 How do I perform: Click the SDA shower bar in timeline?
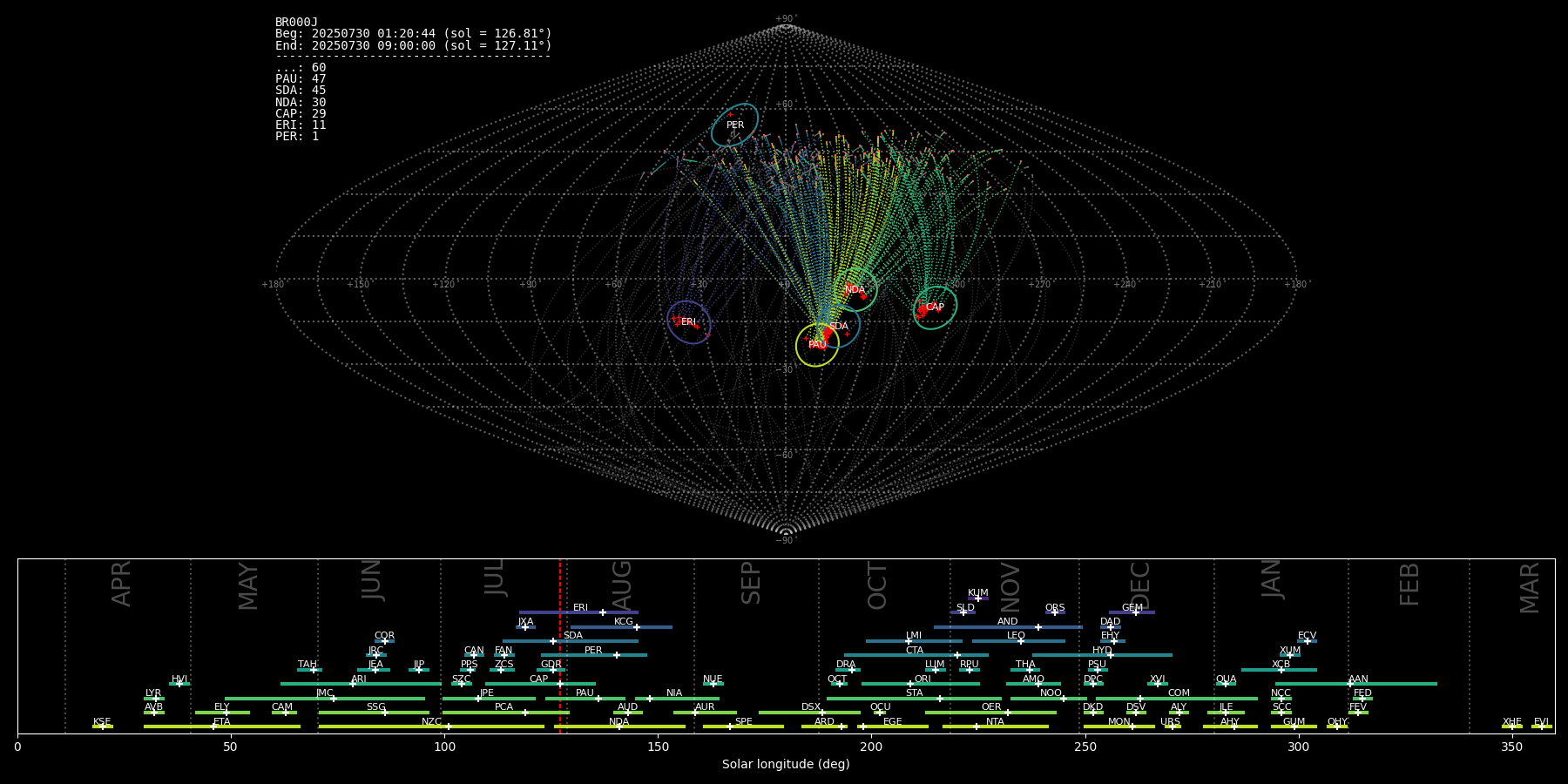click(x=570, y=641)
